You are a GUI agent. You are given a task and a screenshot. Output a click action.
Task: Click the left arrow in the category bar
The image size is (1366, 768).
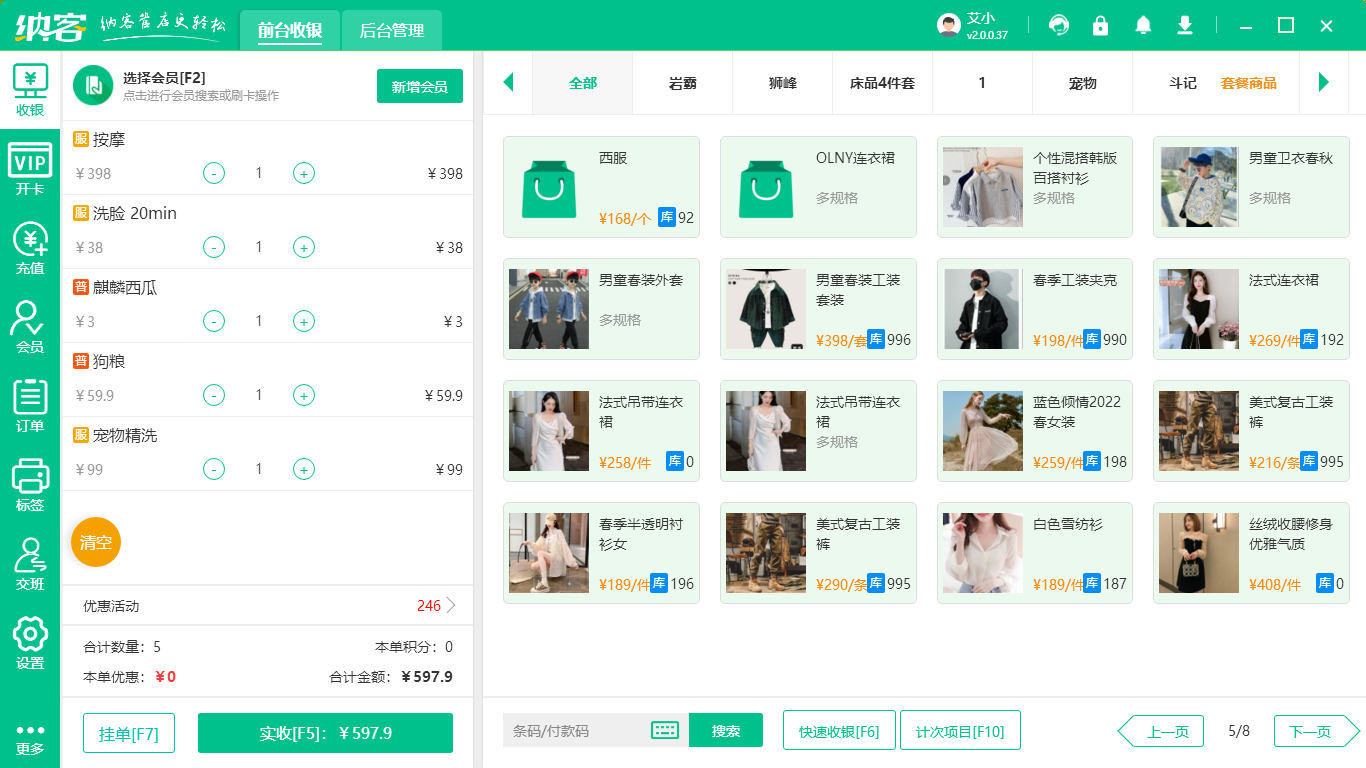click(x=508, y=83)
